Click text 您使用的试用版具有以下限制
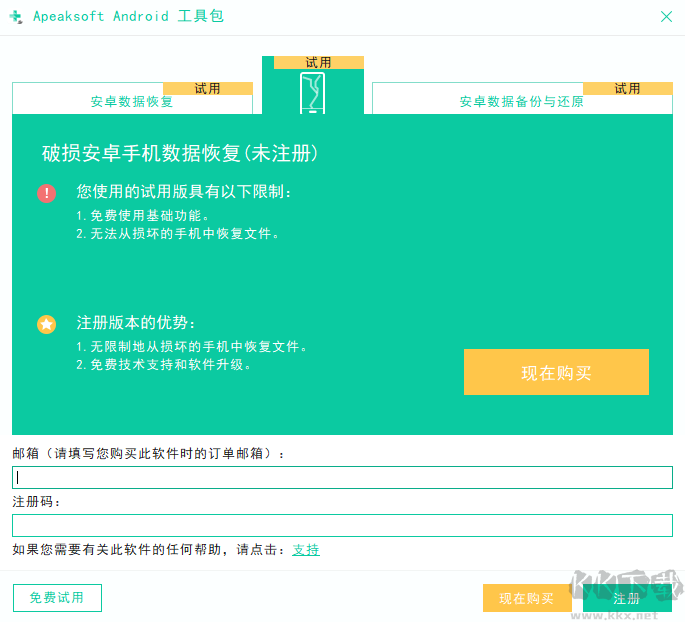The height and width of the screenshot is (622, 685). point(184,191)
